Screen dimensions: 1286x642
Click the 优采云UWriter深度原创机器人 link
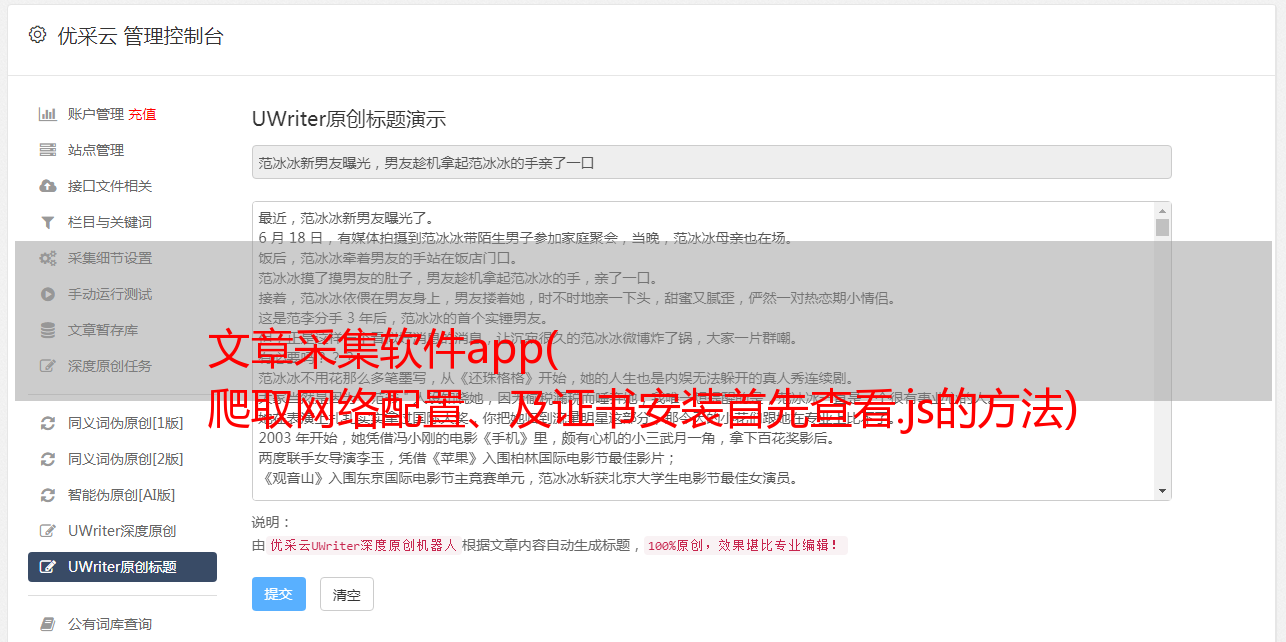point(363,546)
